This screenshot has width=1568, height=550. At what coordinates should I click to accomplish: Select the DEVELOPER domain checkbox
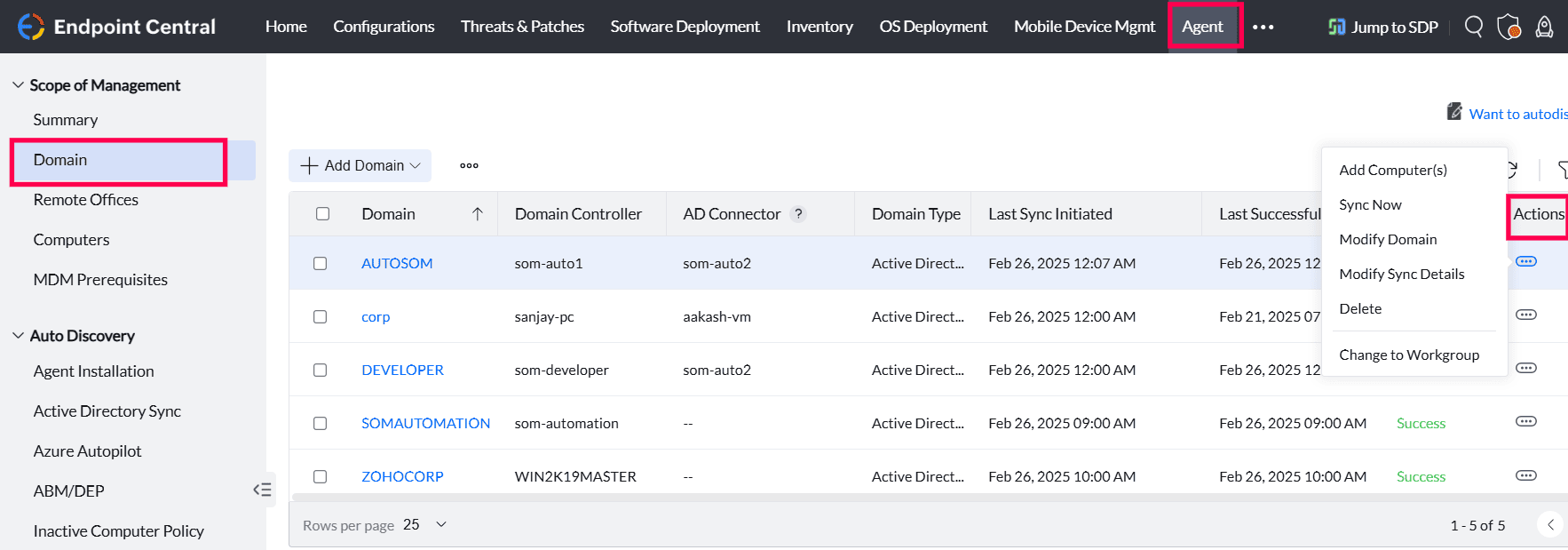(x=321, y=370)
